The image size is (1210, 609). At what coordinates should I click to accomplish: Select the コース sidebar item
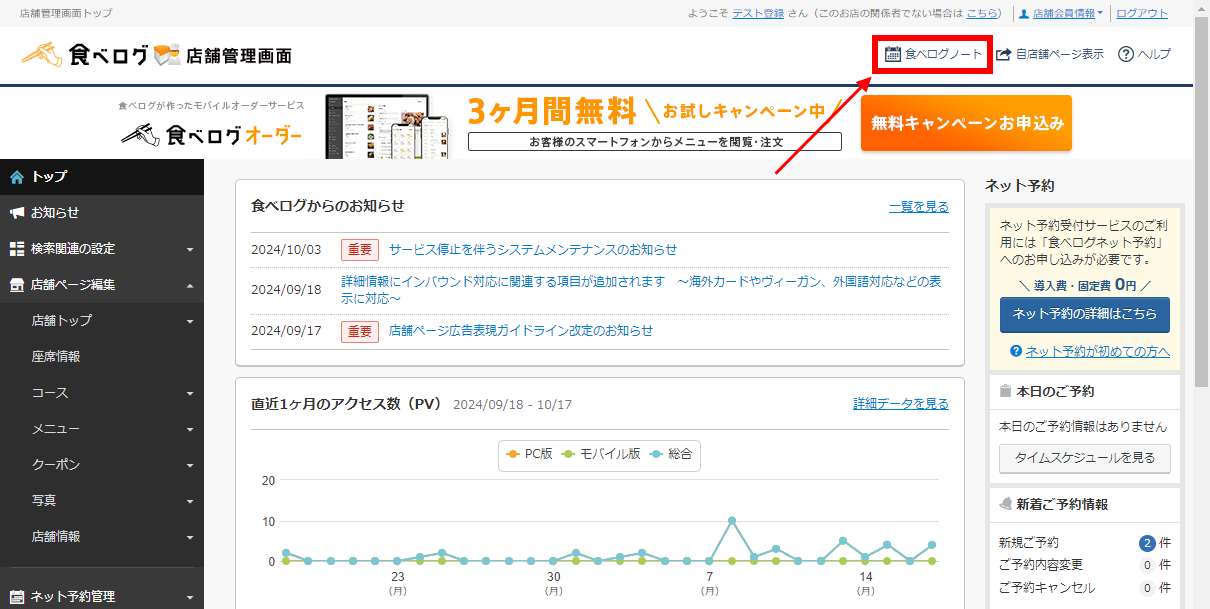pos(102,393)
